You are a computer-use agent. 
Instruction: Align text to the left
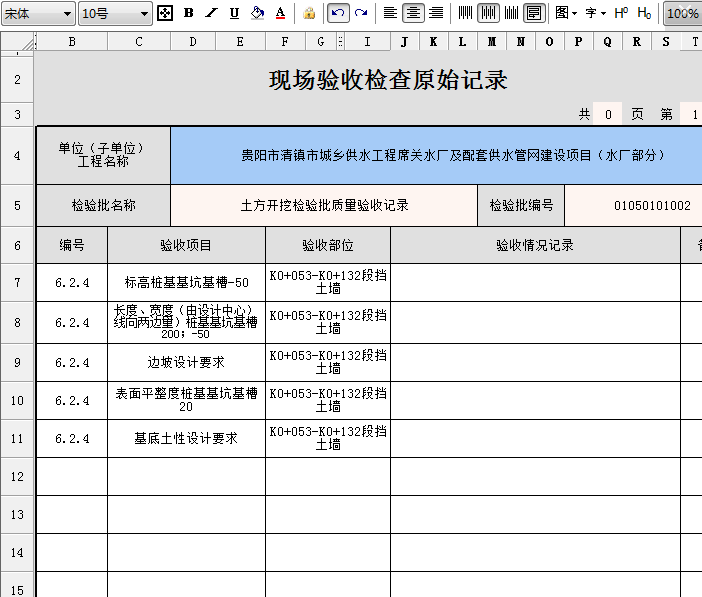[390, 13]
